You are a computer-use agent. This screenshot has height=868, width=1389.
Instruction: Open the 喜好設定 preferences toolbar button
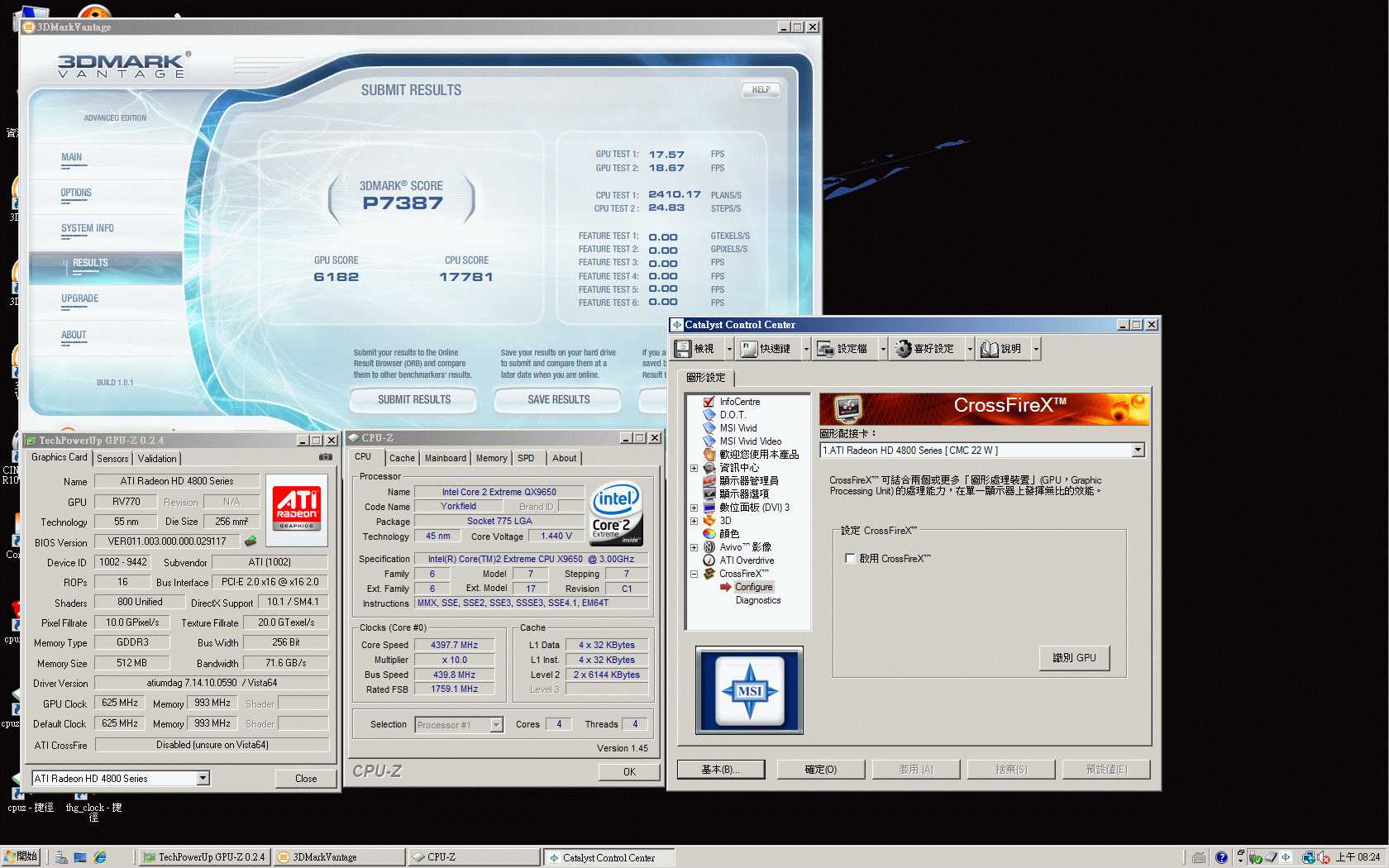pyautogui.click(x=925, y=349)
